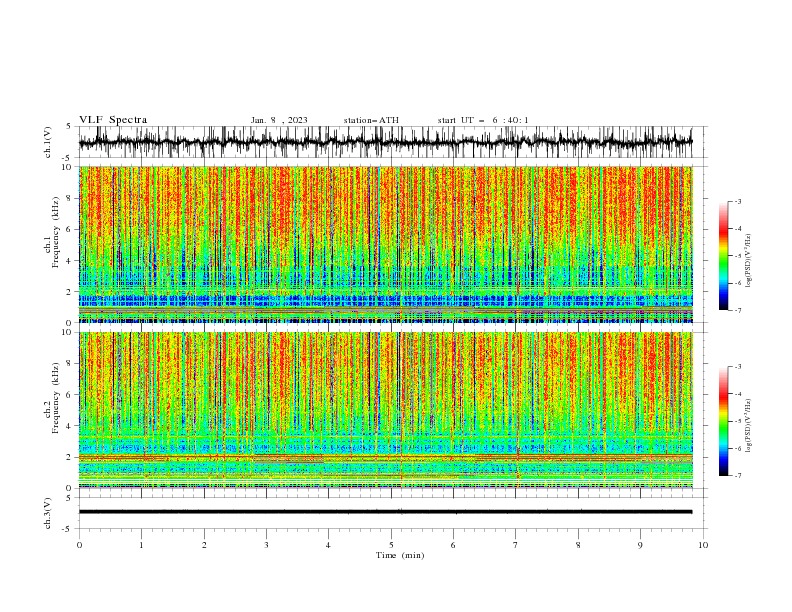The width and height of the screenshot is (792, 612).
Task: Click time axis tick label '3'
Action: [266, 545]
